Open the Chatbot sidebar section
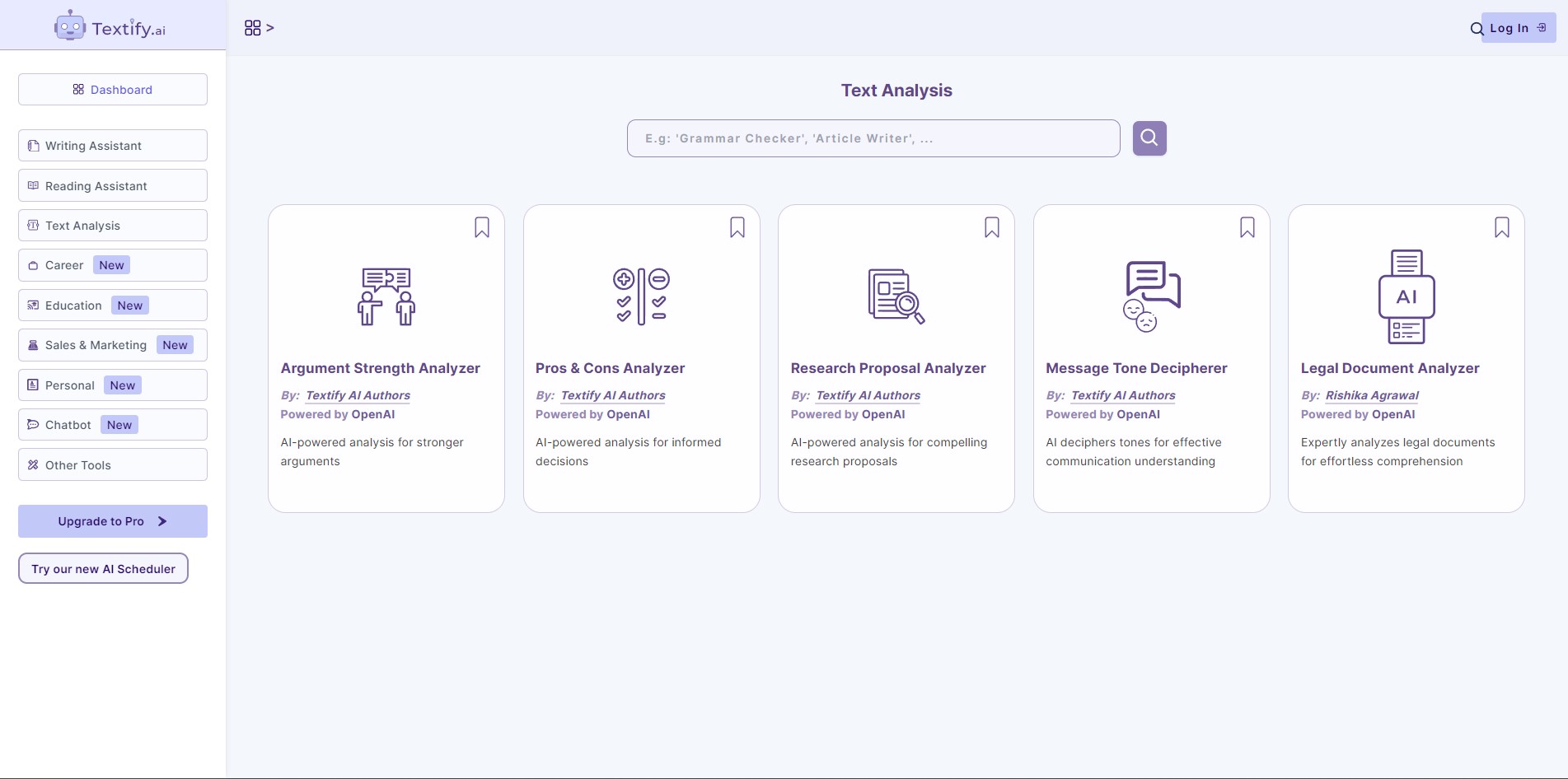 (x=113, y=425)
